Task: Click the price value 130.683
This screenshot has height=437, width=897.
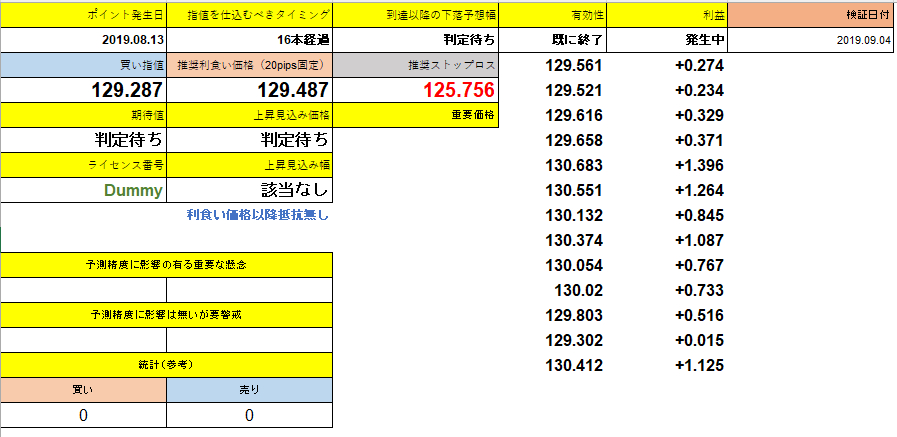Action: (573, 166)
